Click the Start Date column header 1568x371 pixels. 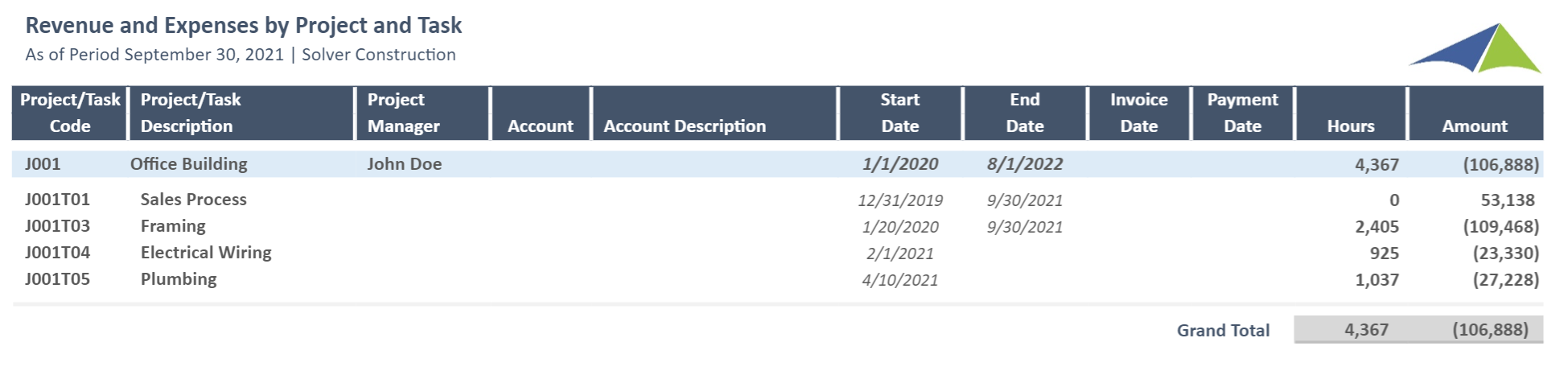pyautogui.click(x=900, y=113)
